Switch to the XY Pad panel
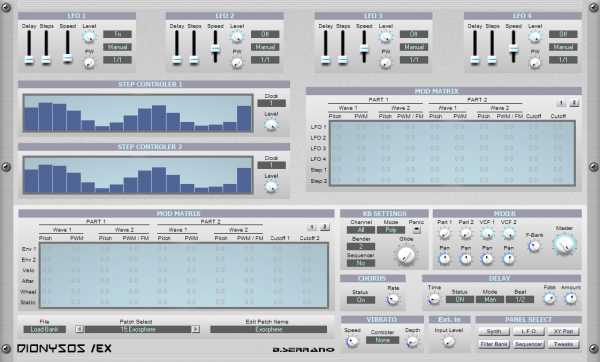Viewport: 600px width, 362px height. [x=563, y=331]
